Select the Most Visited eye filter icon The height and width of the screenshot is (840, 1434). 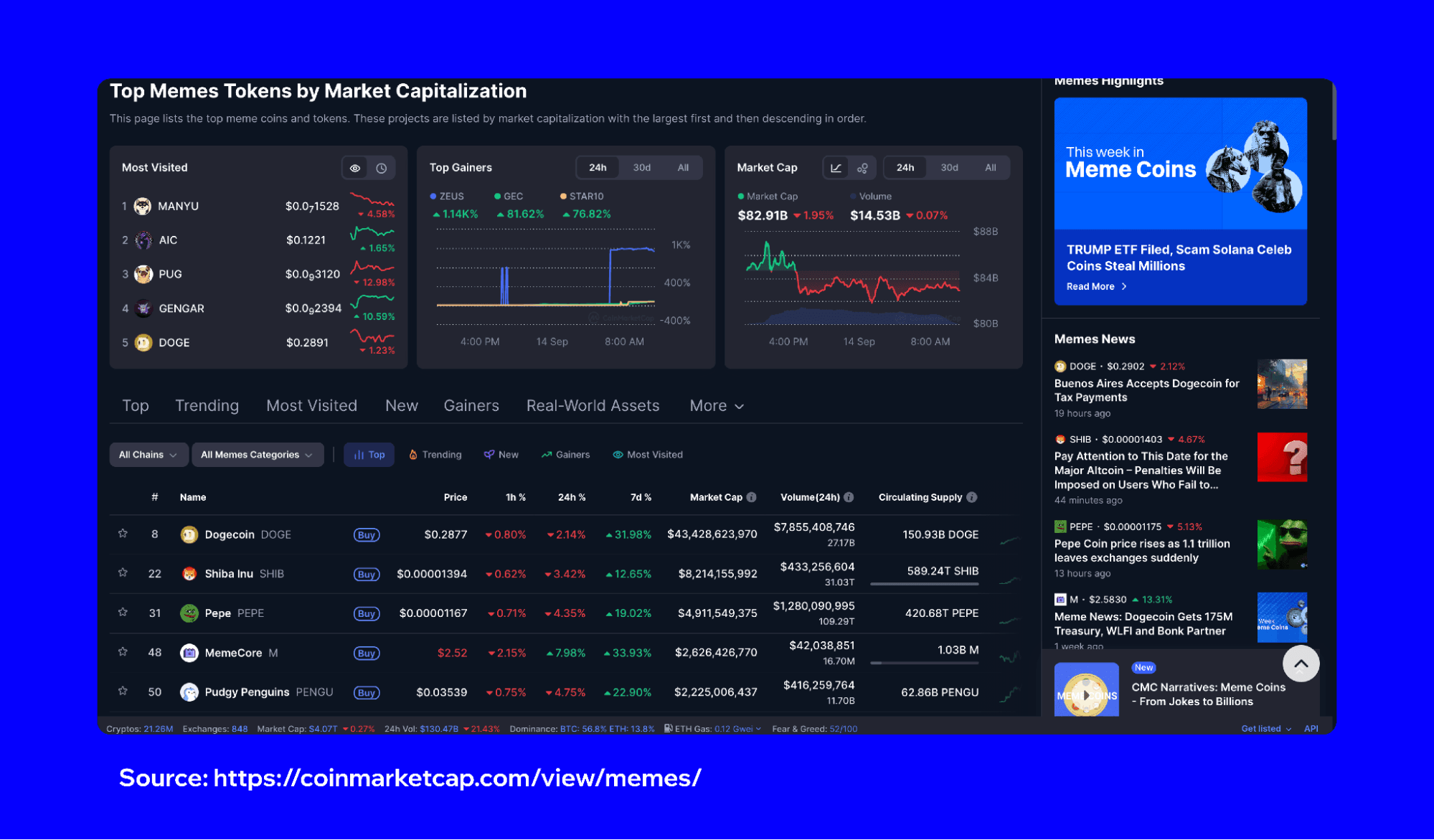[646, 454]
